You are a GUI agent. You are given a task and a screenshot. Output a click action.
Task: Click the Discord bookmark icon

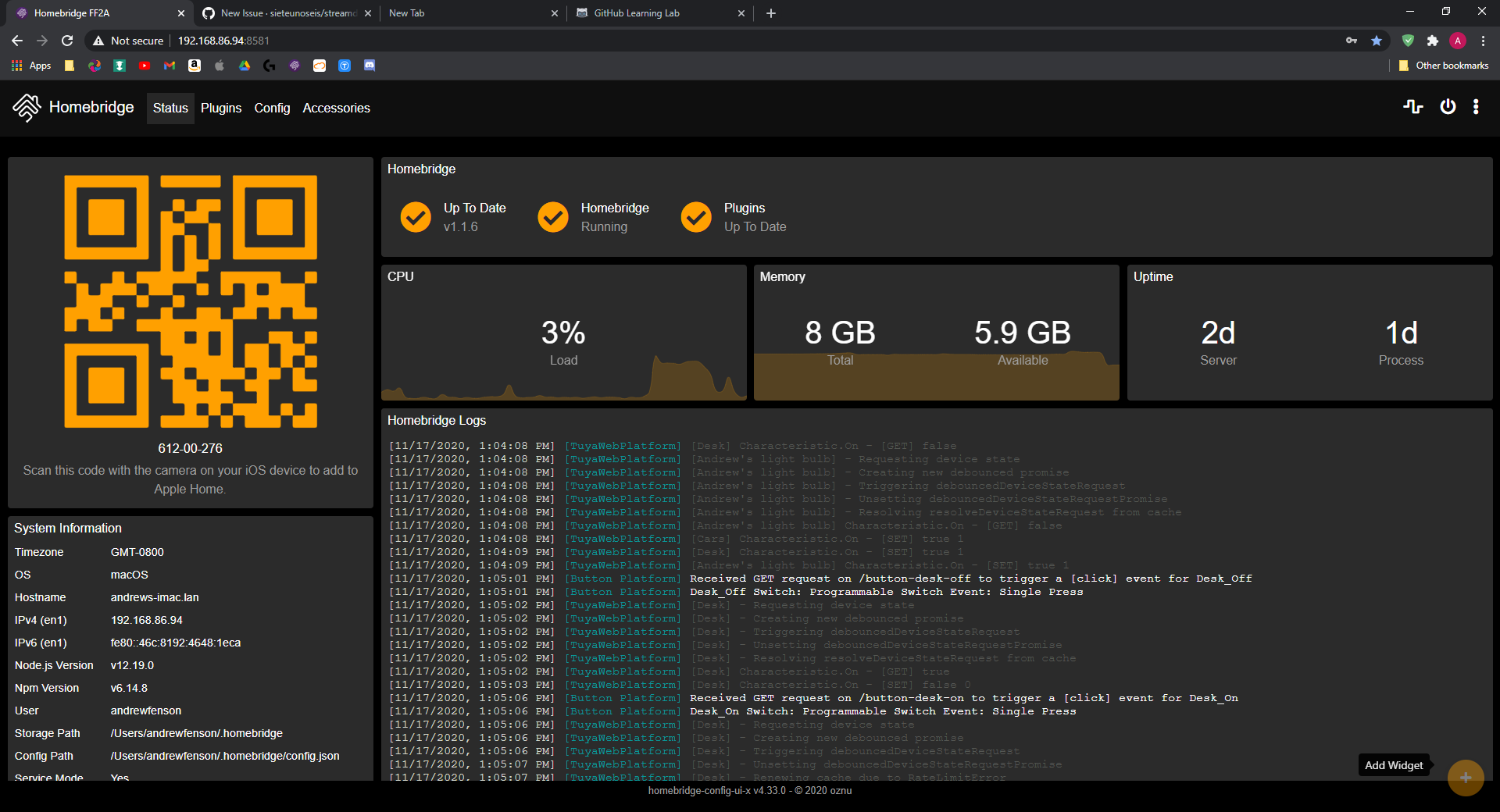[369, 66]
